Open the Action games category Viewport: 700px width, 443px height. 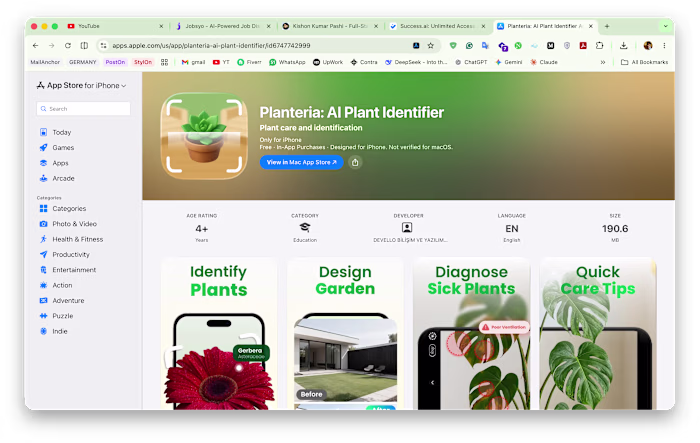[x=56, y=285]
